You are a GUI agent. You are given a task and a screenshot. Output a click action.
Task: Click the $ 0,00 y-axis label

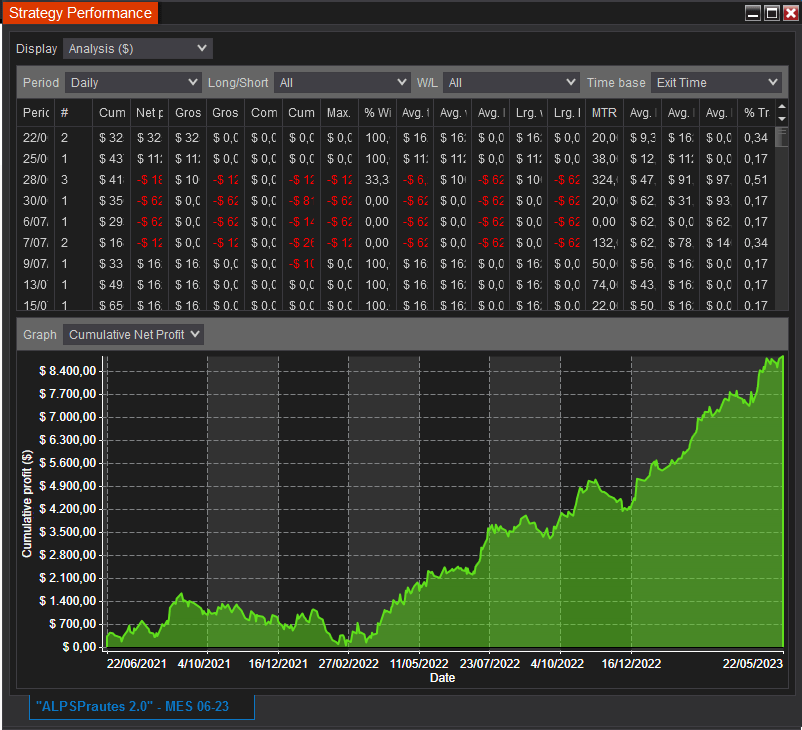point(79,647)
